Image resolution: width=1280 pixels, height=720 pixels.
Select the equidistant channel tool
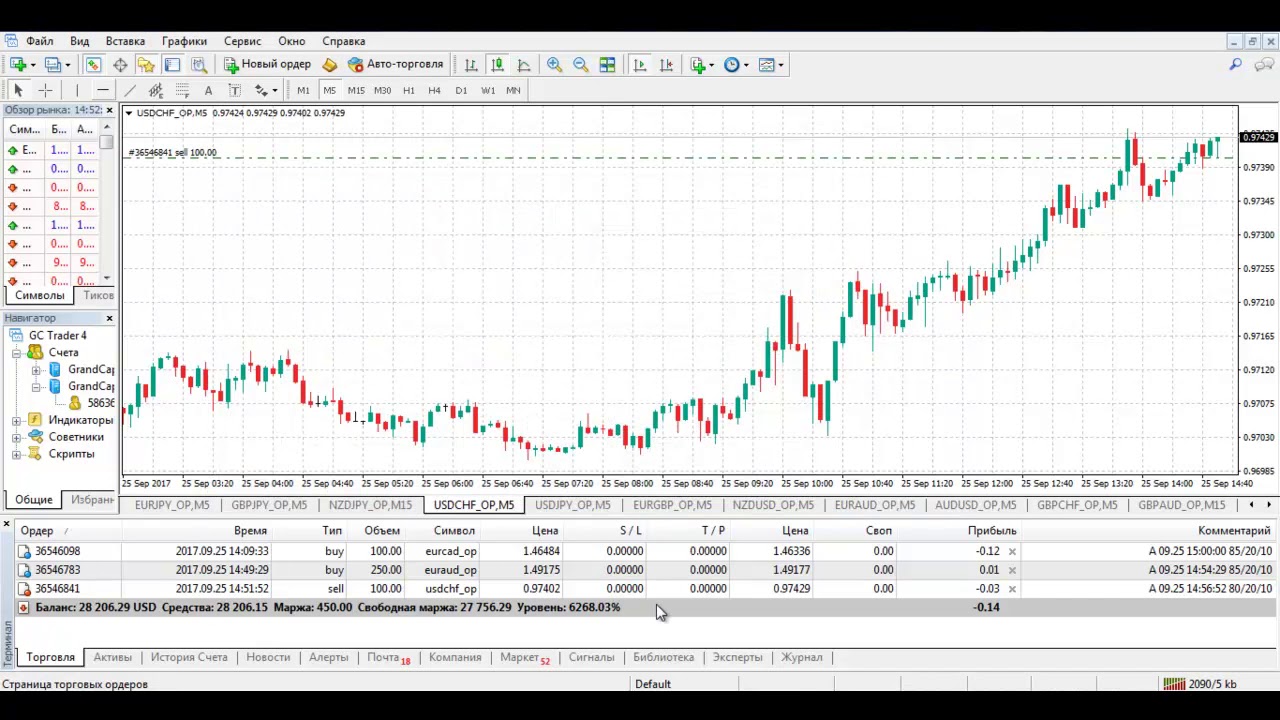pyautogui.click(x=156, y=90)
